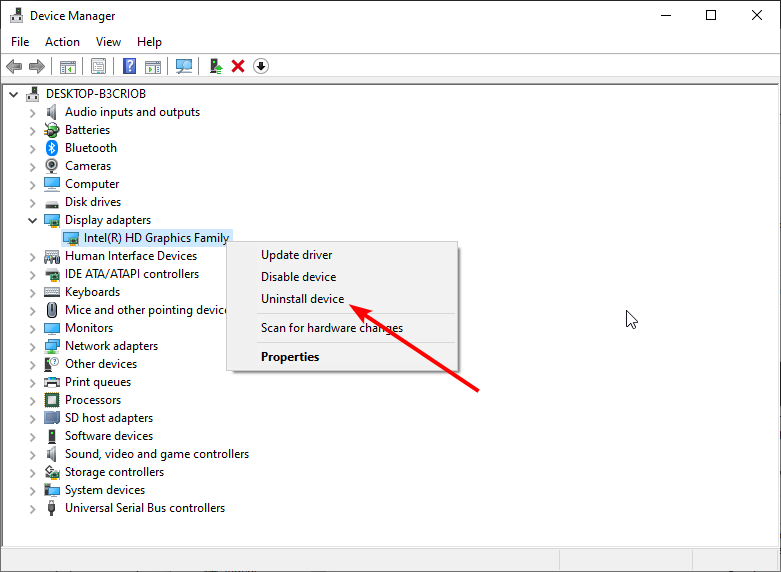Maximize the Device Manager window
This screenshot has height=572, width=781.
[711, 15]
